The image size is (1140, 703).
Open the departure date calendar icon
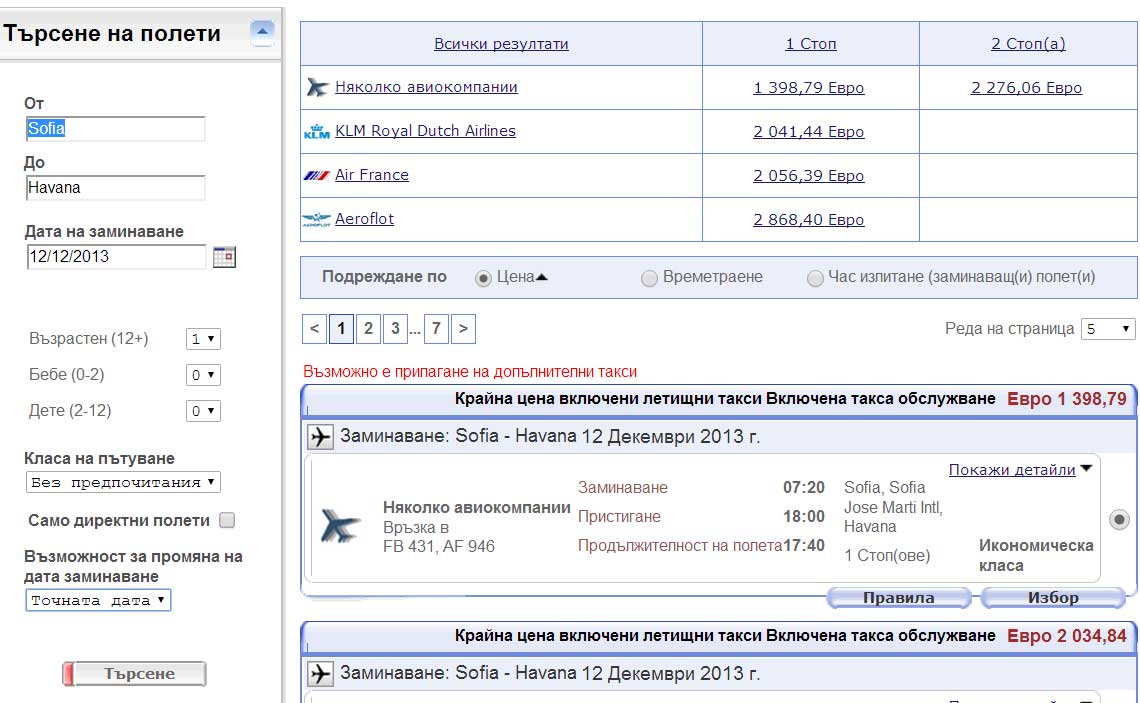[224, 257]
